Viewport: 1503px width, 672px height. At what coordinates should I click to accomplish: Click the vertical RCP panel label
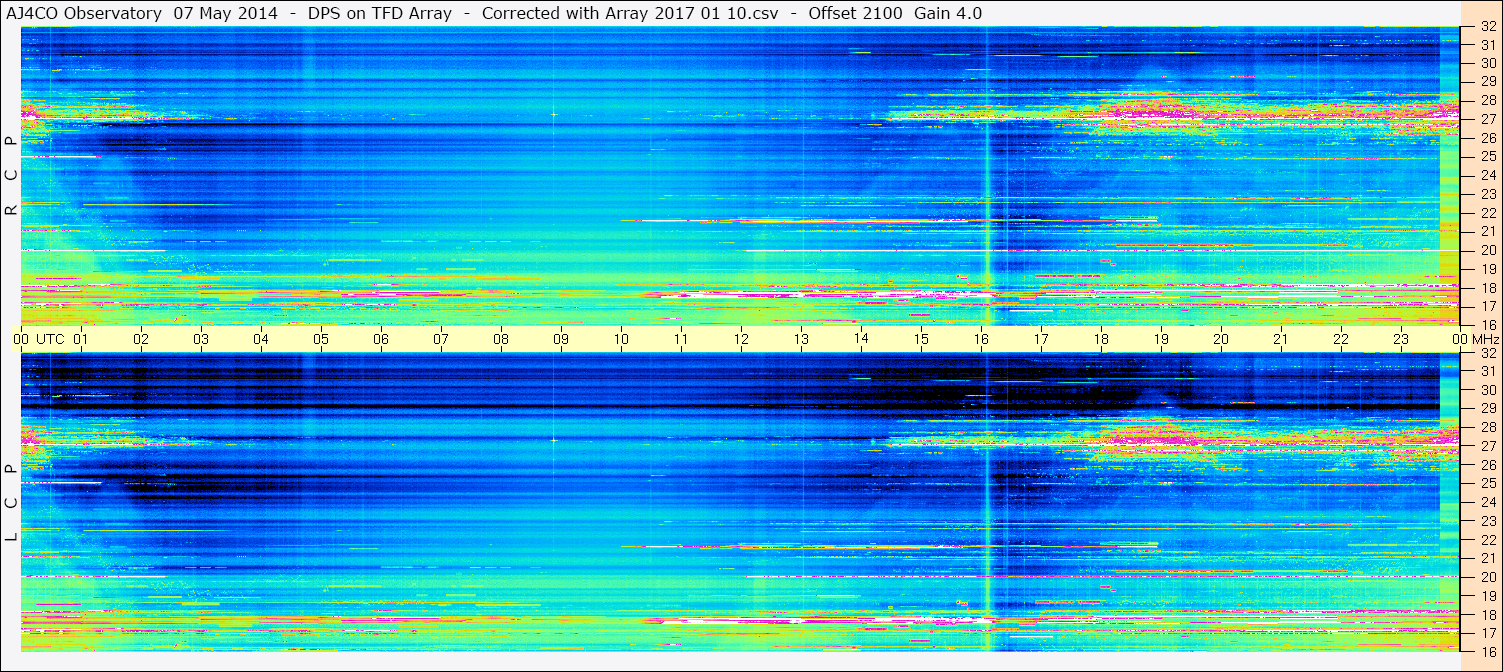[12, 176]
